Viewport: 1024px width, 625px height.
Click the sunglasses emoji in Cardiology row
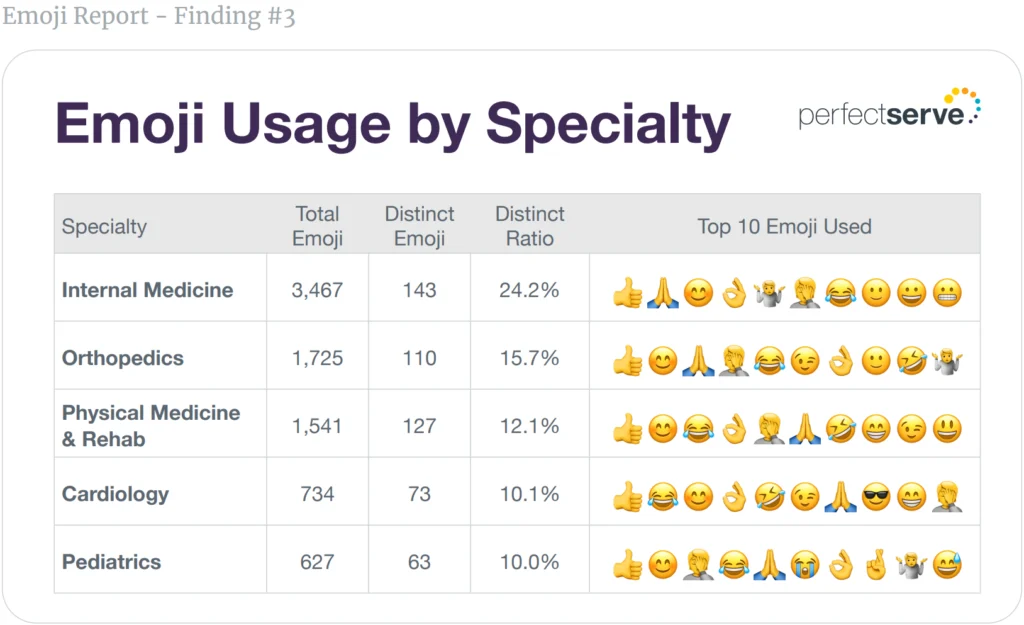pyautogui.click(x=876, y=495)
